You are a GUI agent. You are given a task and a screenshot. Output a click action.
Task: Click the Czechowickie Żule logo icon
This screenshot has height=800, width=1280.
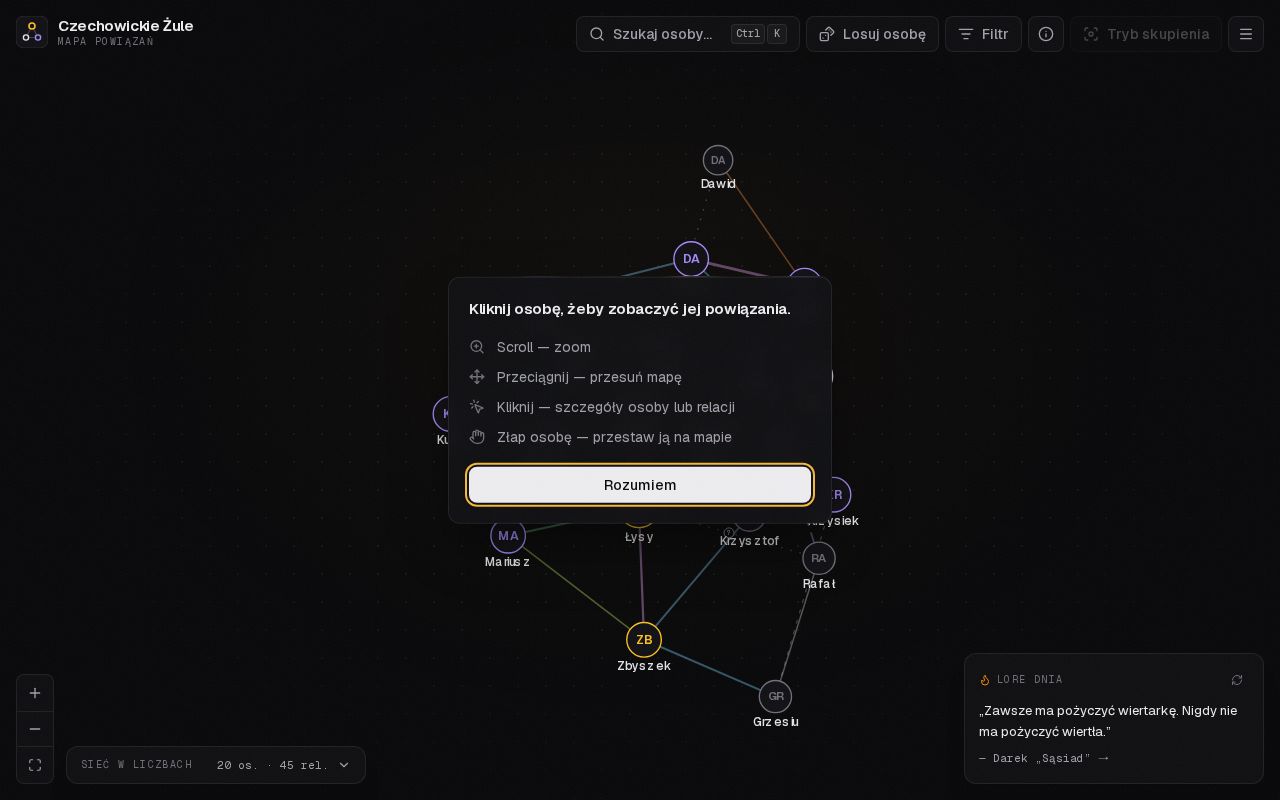pyautogui.click(x=32, y=32)
